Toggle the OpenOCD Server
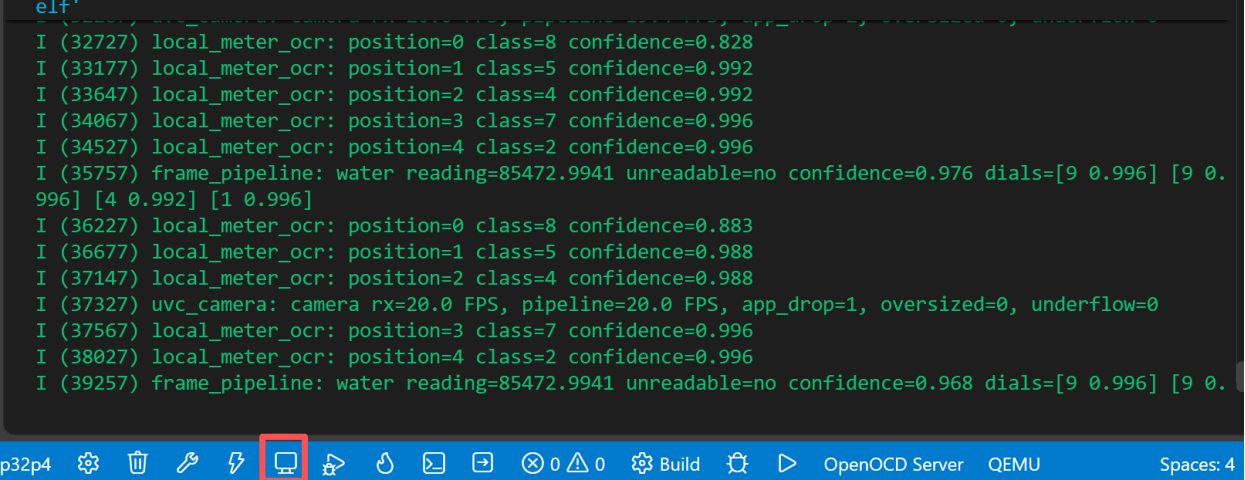Image resolution: width=1245 pixels, height=480 pixels. click(x=894, y=464)
